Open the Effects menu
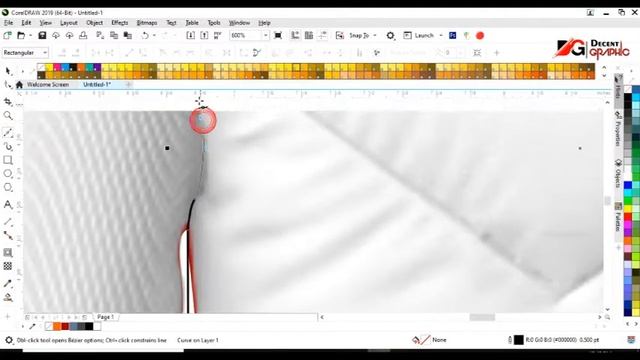The image size is (640, 360). pos(120,23)
